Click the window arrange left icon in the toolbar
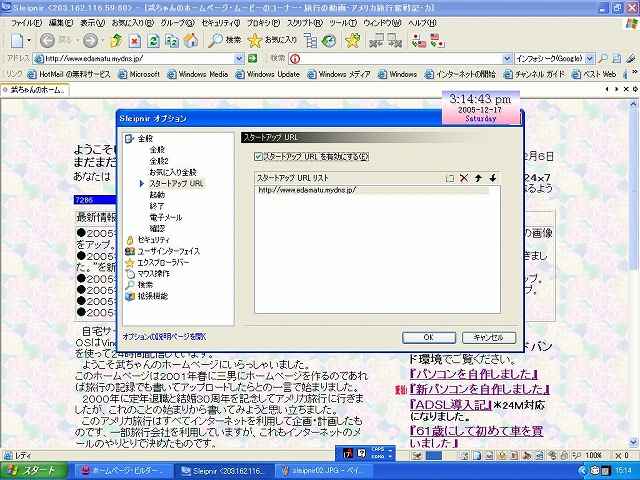 pyautogui.click(x=375, y=40)
